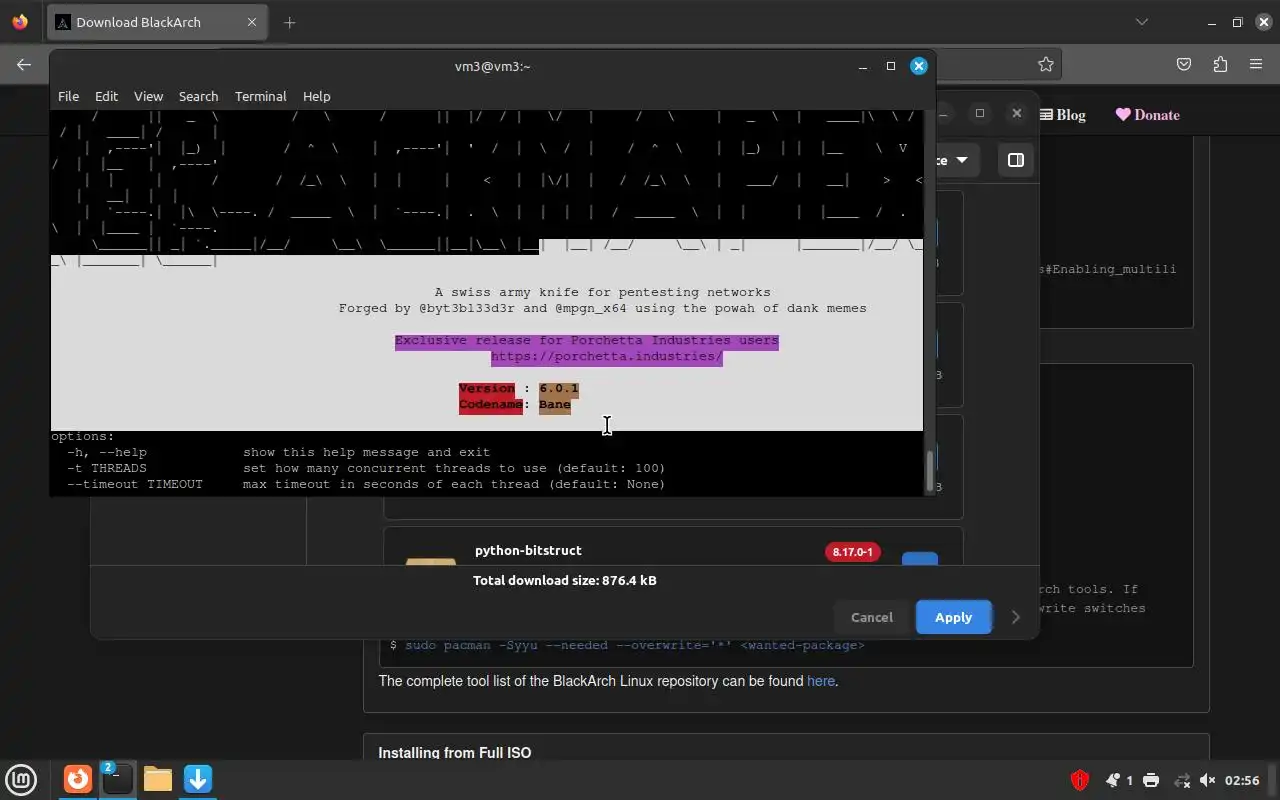Click the -t THREADS option line

pos(366,468)
